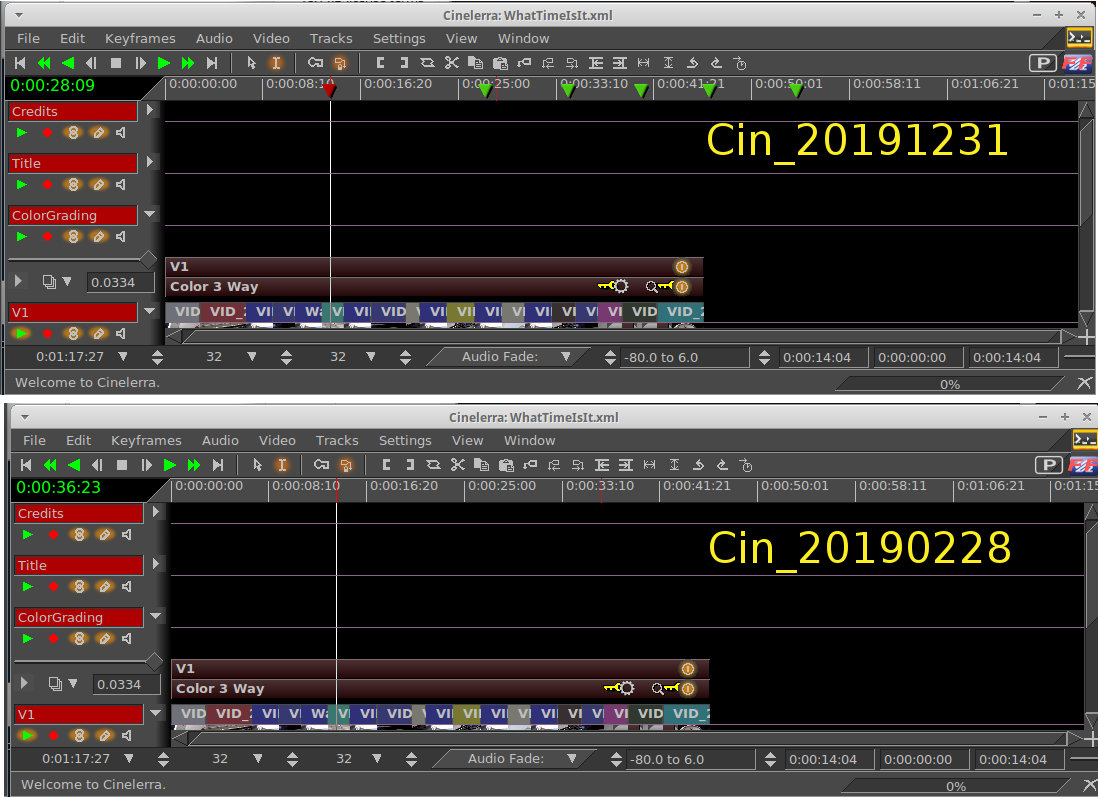The image size is (1098, 800).
Task: Expand the Credits track in the top window
Action: (x=150, y=110)
